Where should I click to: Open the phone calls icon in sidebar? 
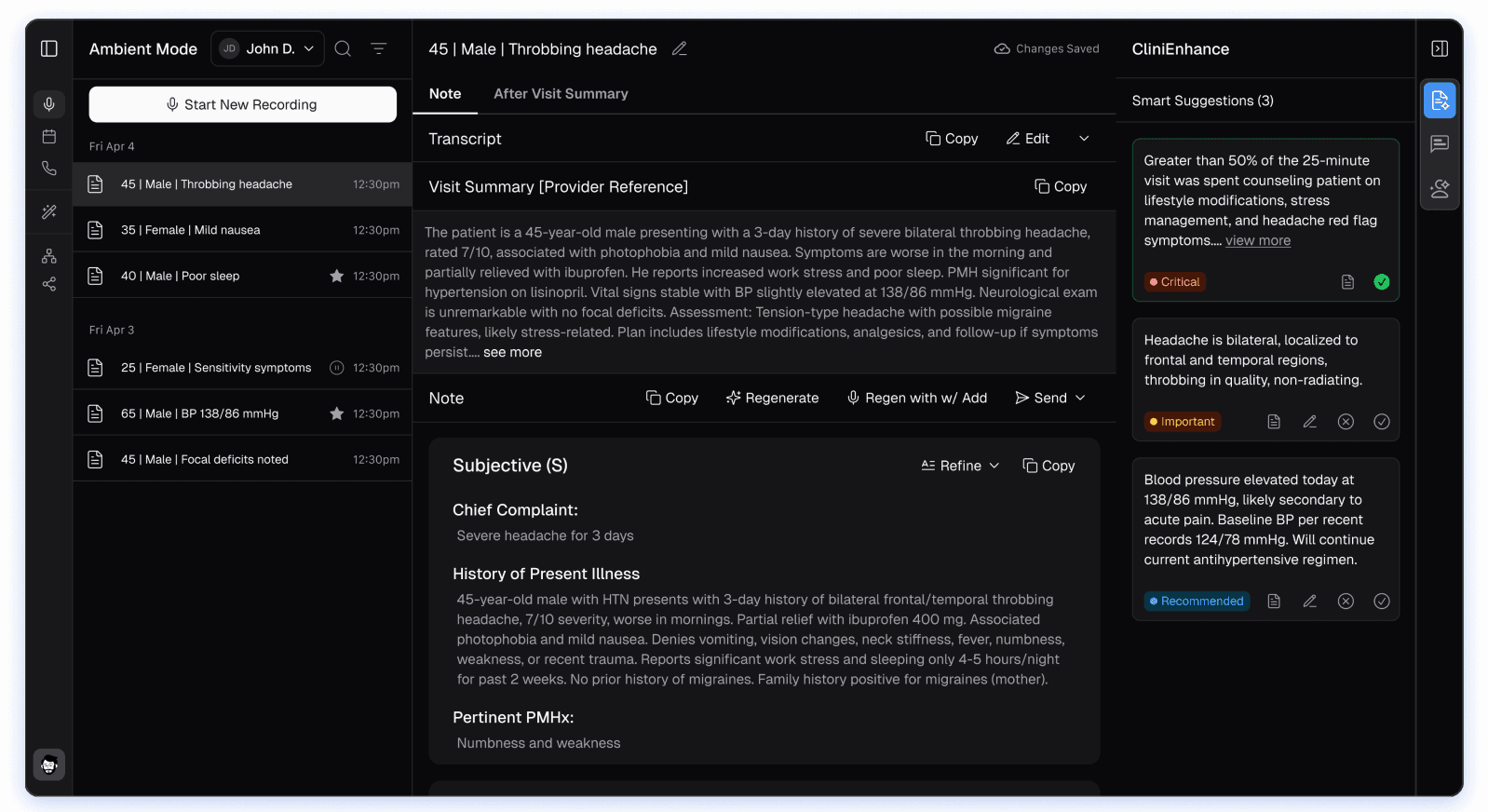(x=49, y=169)
